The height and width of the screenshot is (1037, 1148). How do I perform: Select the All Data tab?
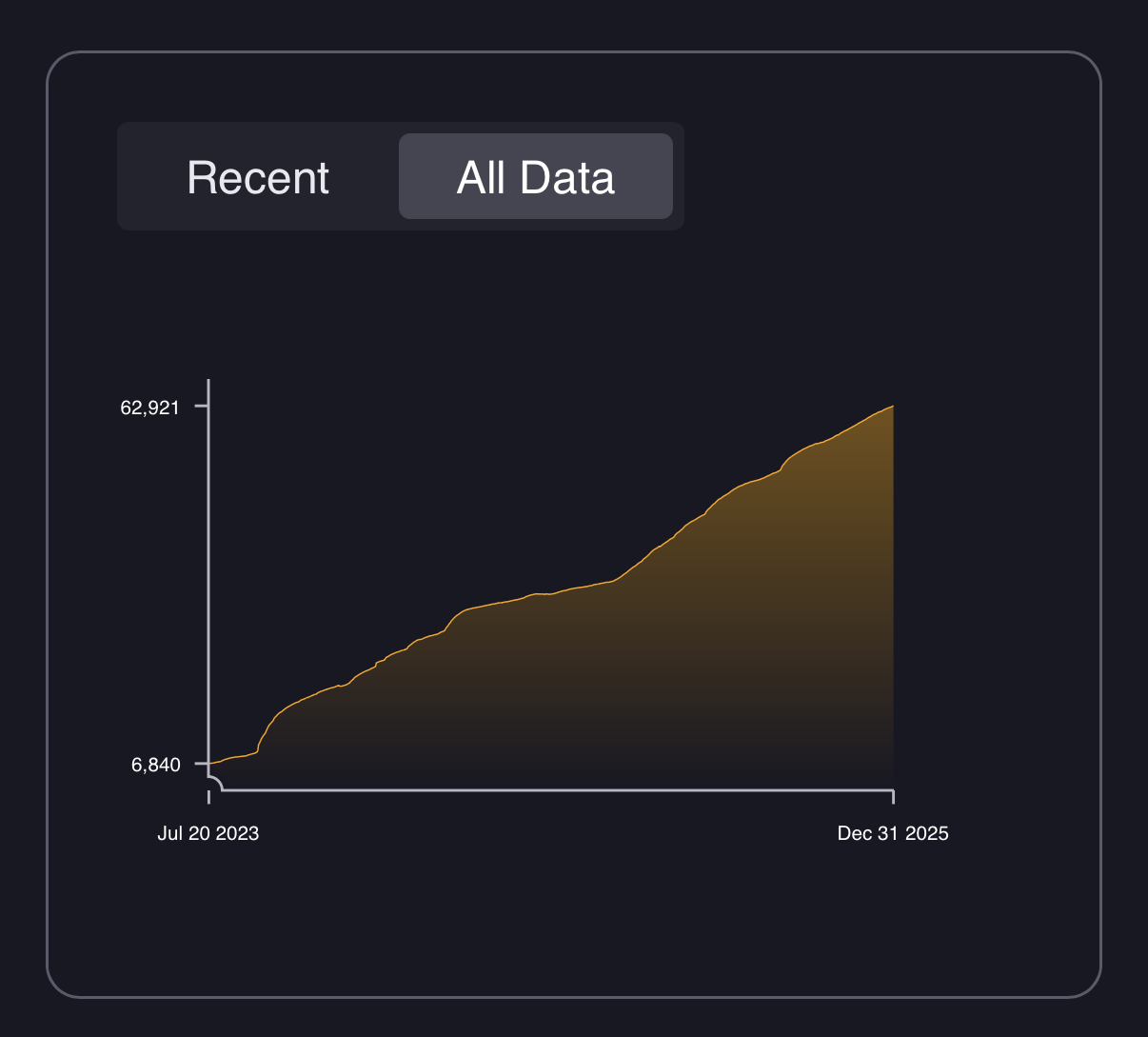coord(535,177)
